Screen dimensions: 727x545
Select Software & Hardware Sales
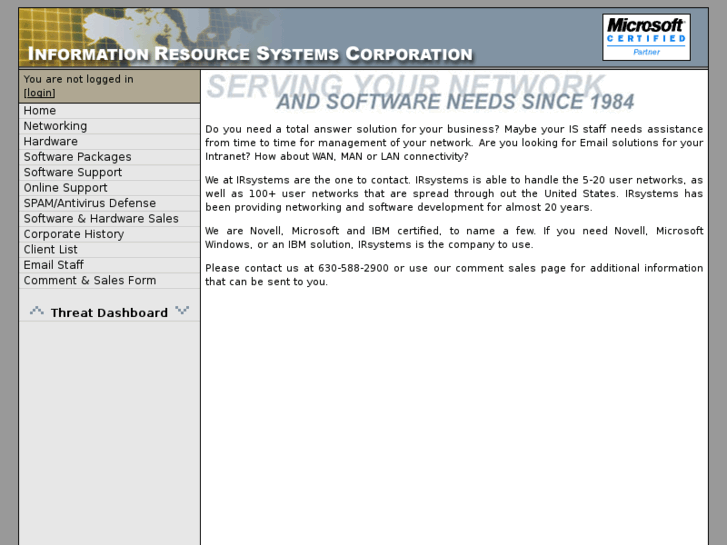coord(109,218)
